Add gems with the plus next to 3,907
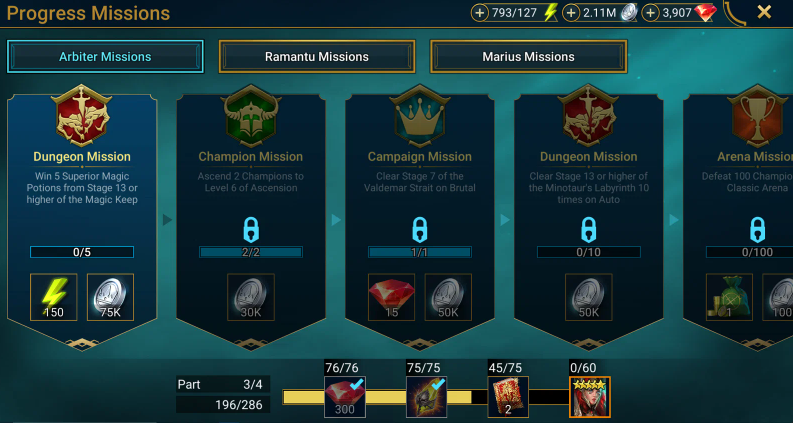The image size is (793, 423). 650,13
